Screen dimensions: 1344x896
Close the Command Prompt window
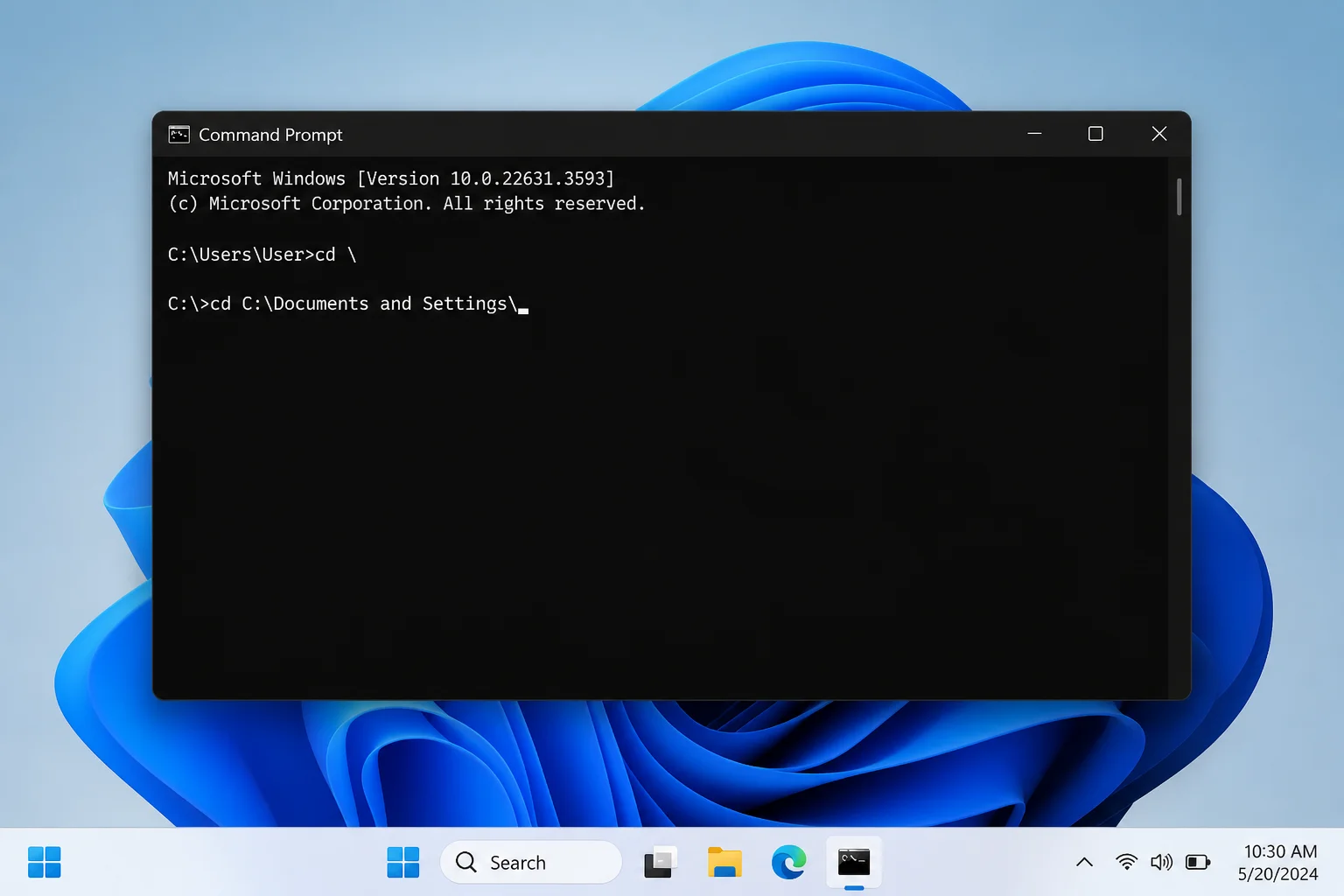point(1159,134)
